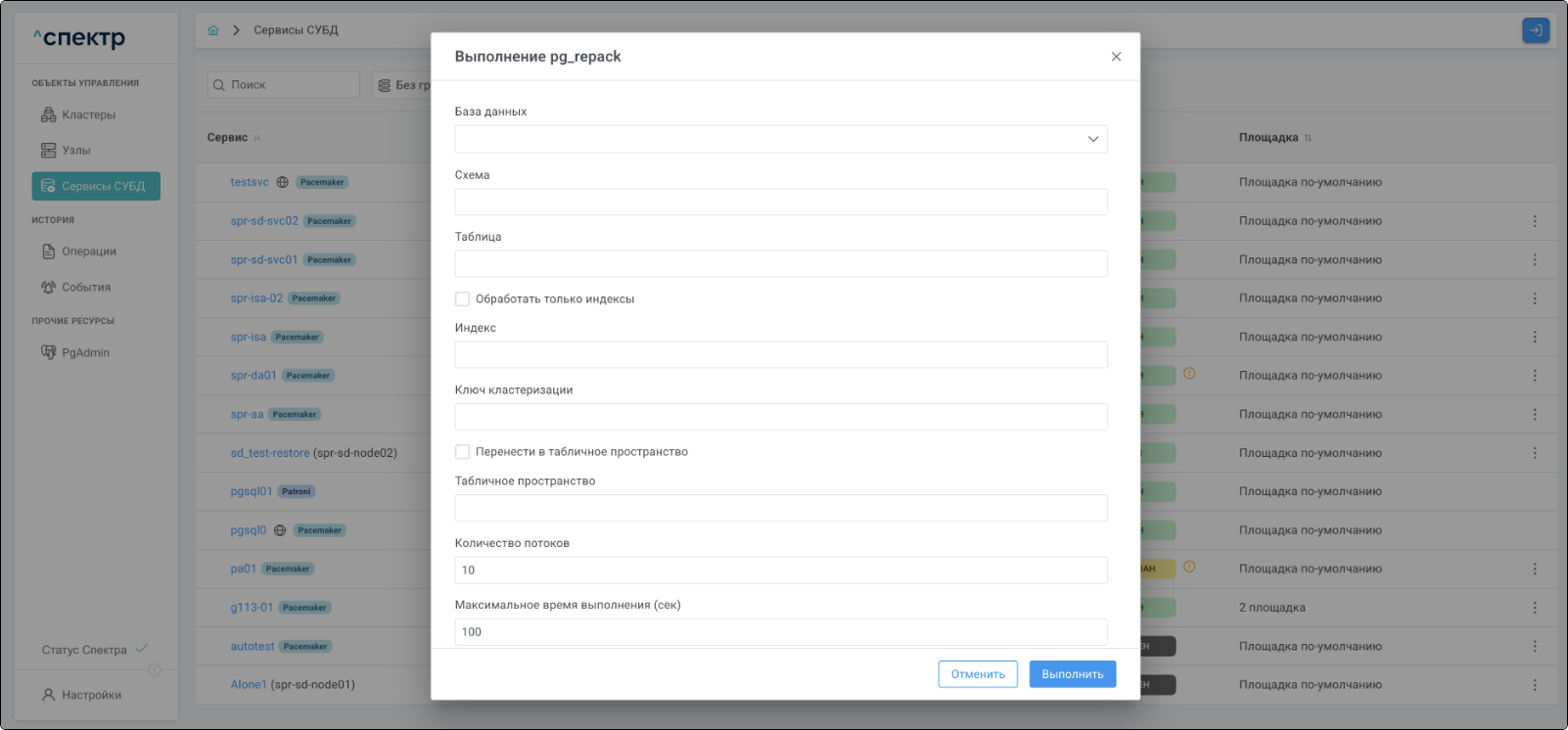Expand the 'База данных' dropdown

tap(781, 139)
